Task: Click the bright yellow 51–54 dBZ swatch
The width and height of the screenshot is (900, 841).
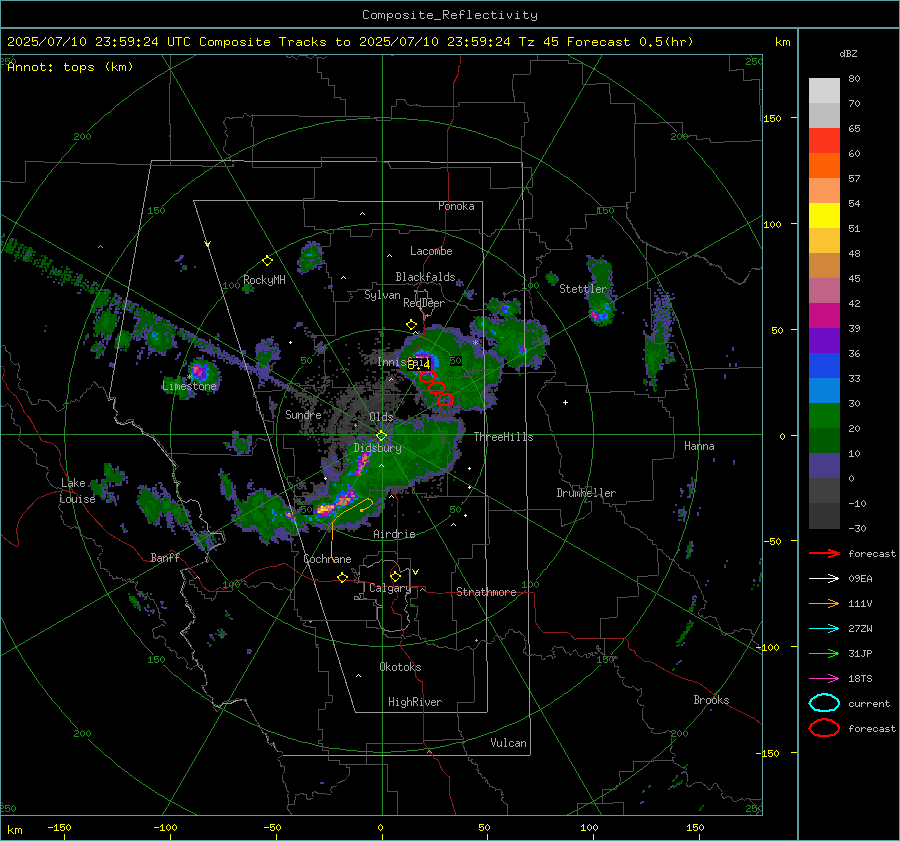Action: [x=824, y=216]
